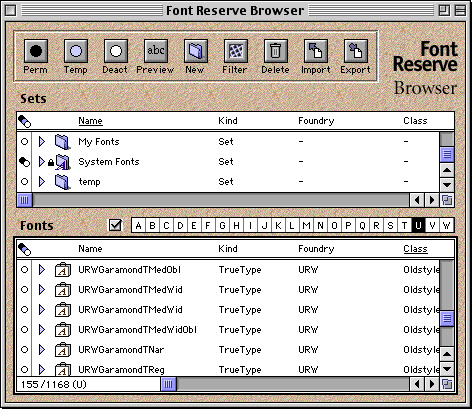This screenshot has width=472, height=409.
Task: Click the Deact deactivate toolbar icon
Action: tap(116, 51)
